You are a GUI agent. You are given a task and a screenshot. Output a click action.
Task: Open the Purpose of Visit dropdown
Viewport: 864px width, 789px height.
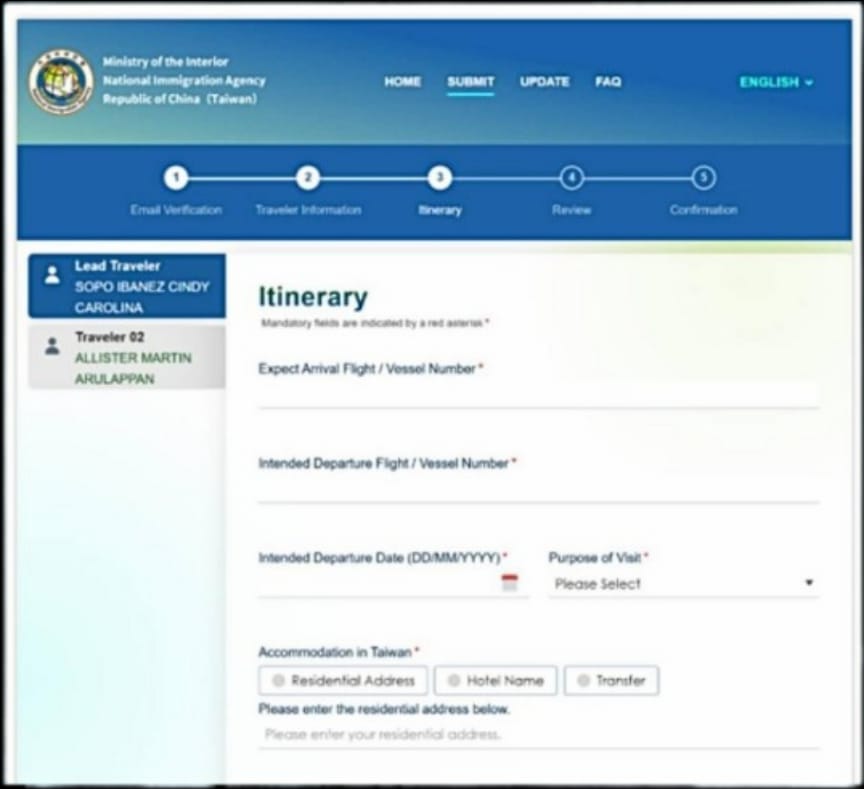pos(683,584)
